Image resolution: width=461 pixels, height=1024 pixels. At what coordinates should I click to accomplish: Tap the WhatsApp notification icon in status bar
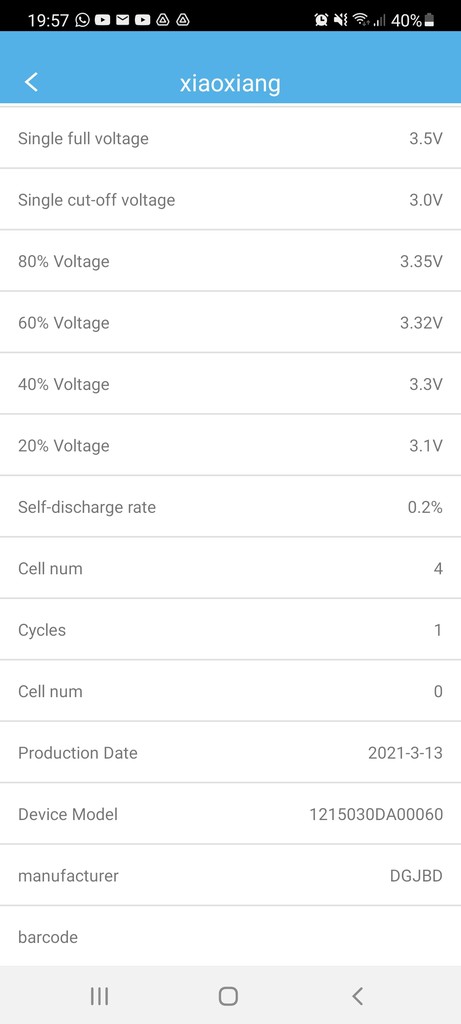click(82, 20)
